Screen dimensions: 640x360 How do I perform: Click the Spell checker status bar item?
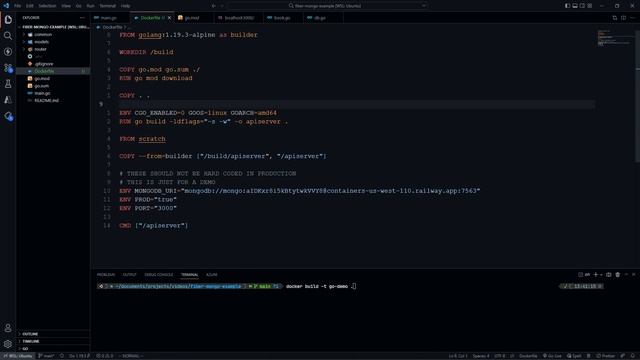(x=574, y=356)
